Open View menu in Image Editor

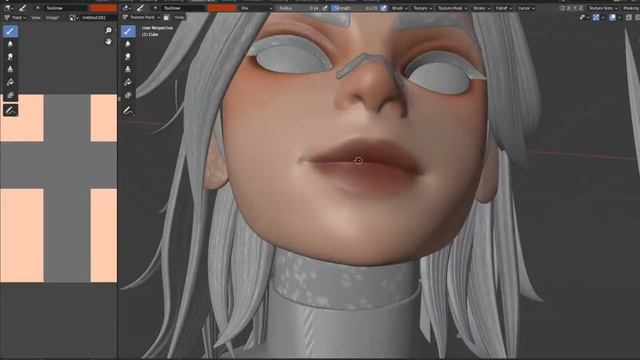(x=36, y=18)
